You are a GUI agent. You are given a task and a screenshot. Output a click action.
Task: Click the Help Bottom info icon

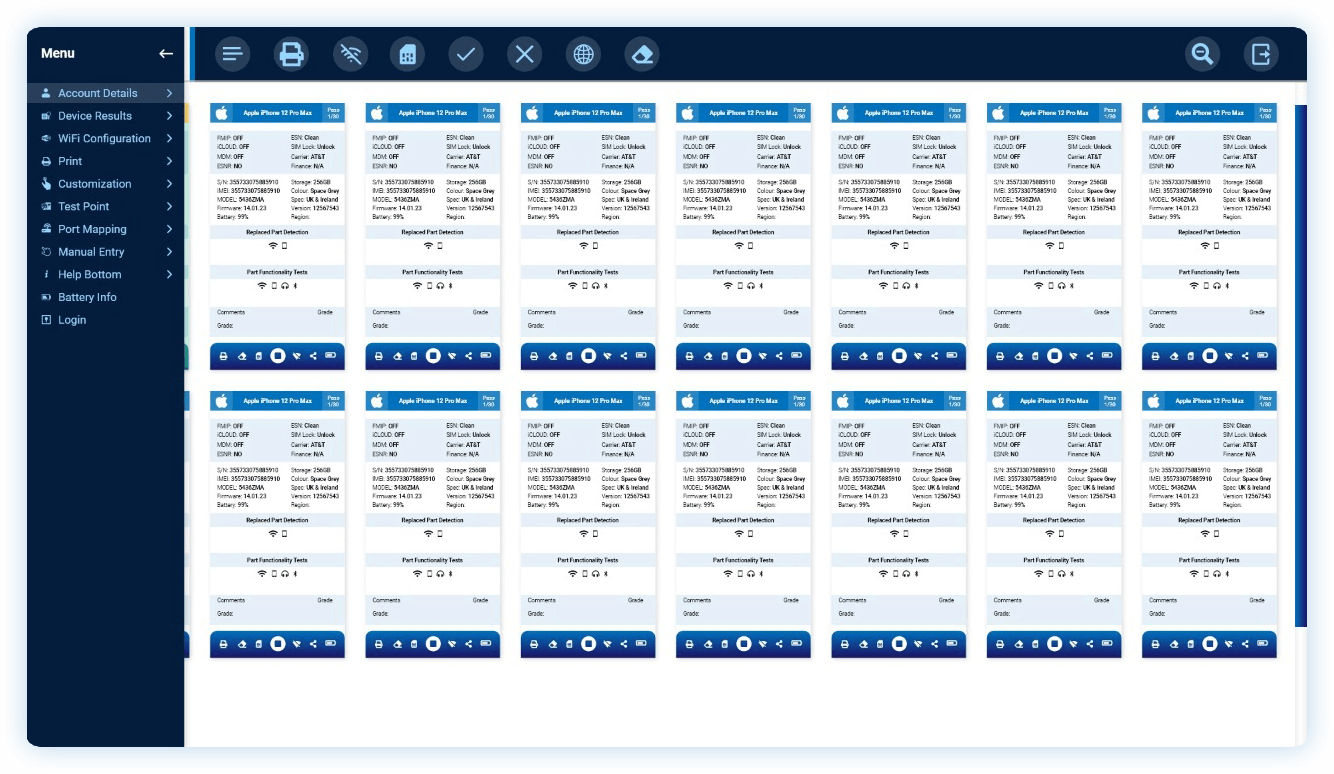[46, 274]
